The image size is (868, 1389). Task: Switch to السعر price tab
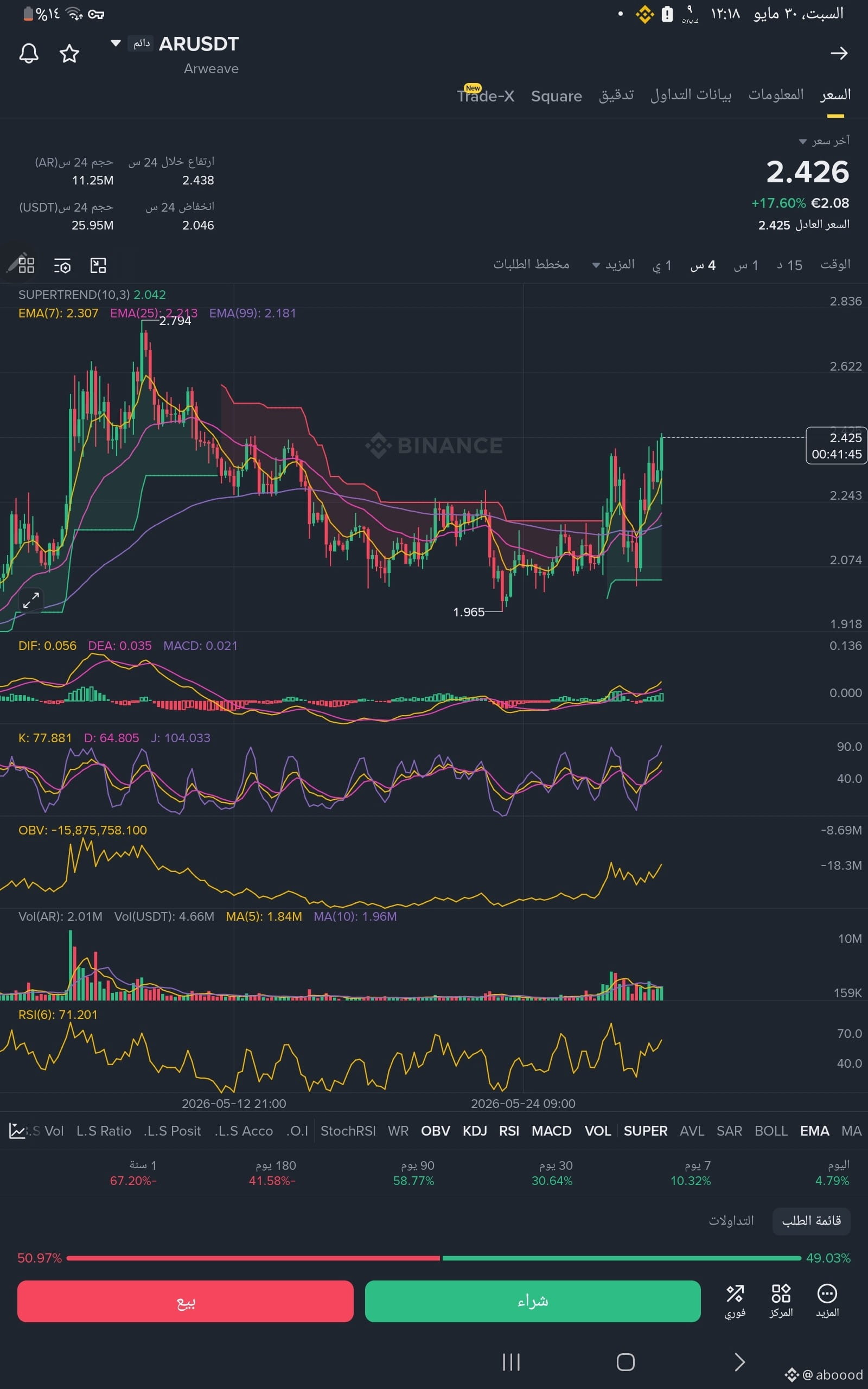pos(835,95)
